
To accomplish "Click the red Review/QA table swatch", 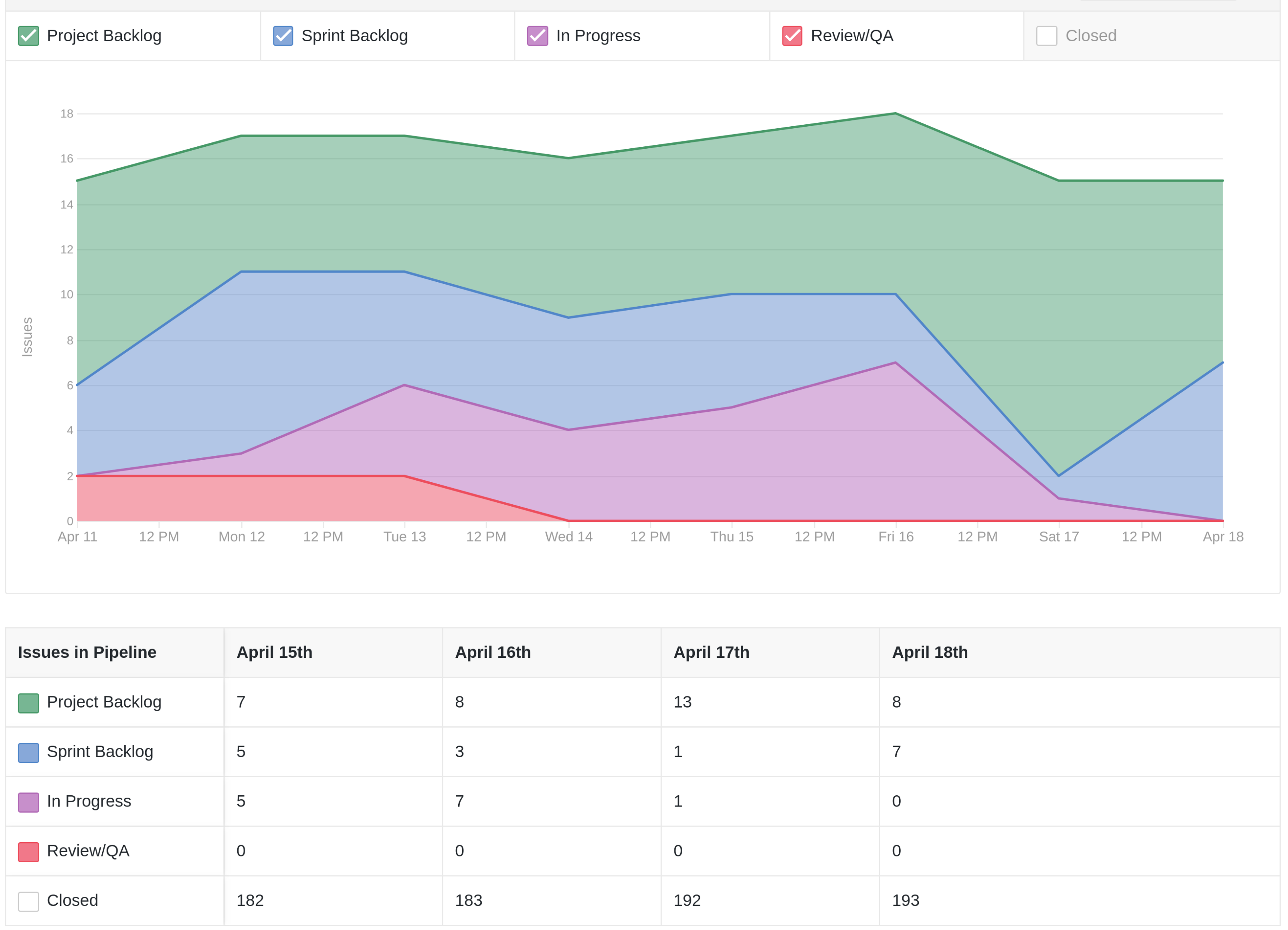I will point(28,852).
